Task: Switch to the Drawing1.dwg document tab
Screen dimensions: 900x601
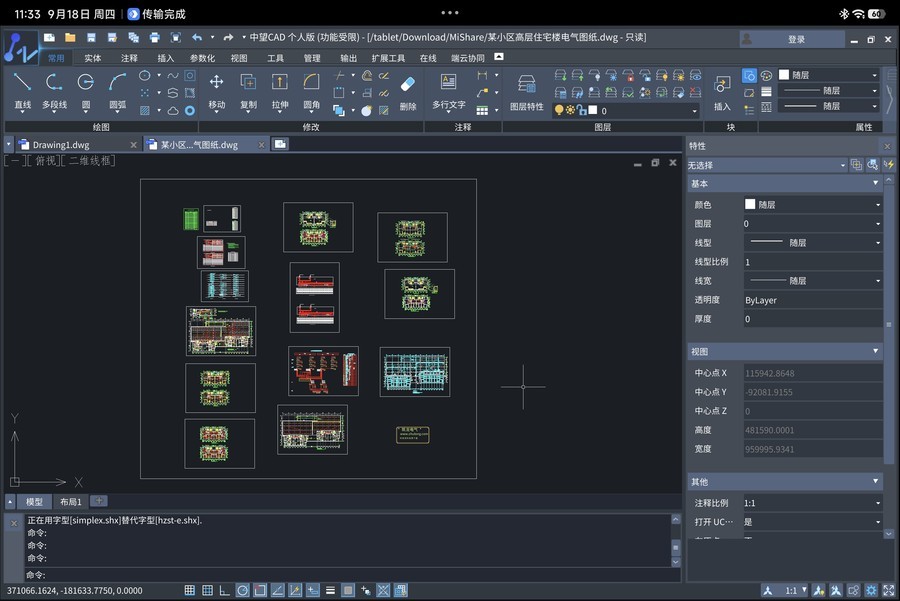Action: 60,145
